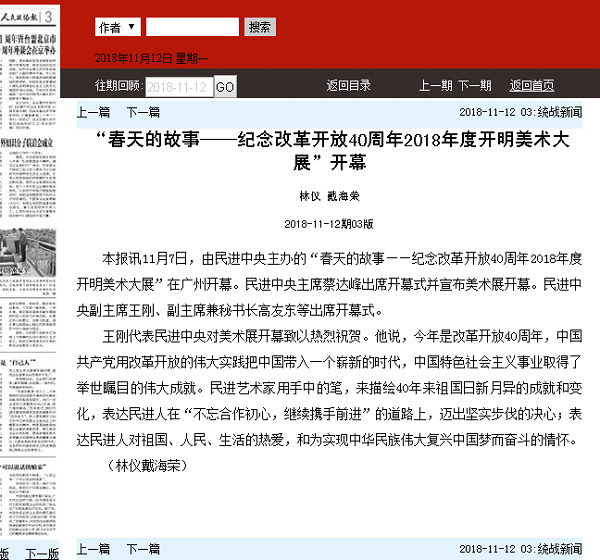Viewport: 600px width, 560px height.
Task: Click the 2018-11-12期03版 edition text
Action: tap(329, 224)
